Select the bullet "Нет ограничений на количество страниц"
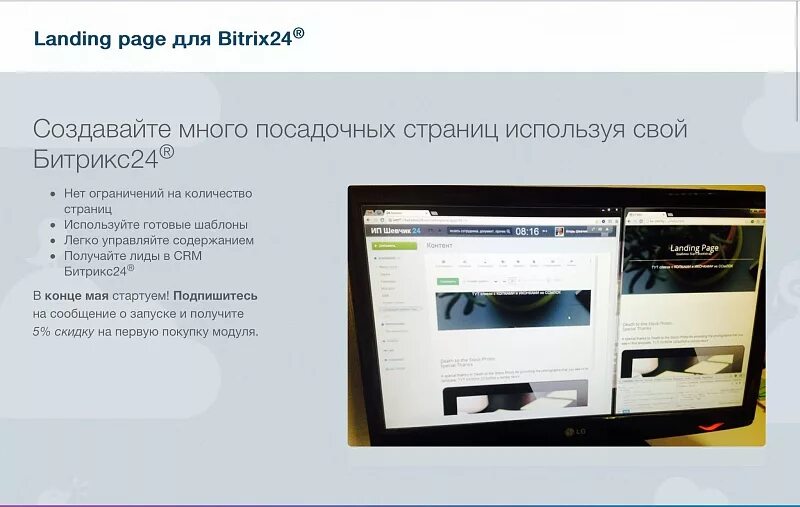Viewport: 800px width, 507px height. tap(158, 201)
